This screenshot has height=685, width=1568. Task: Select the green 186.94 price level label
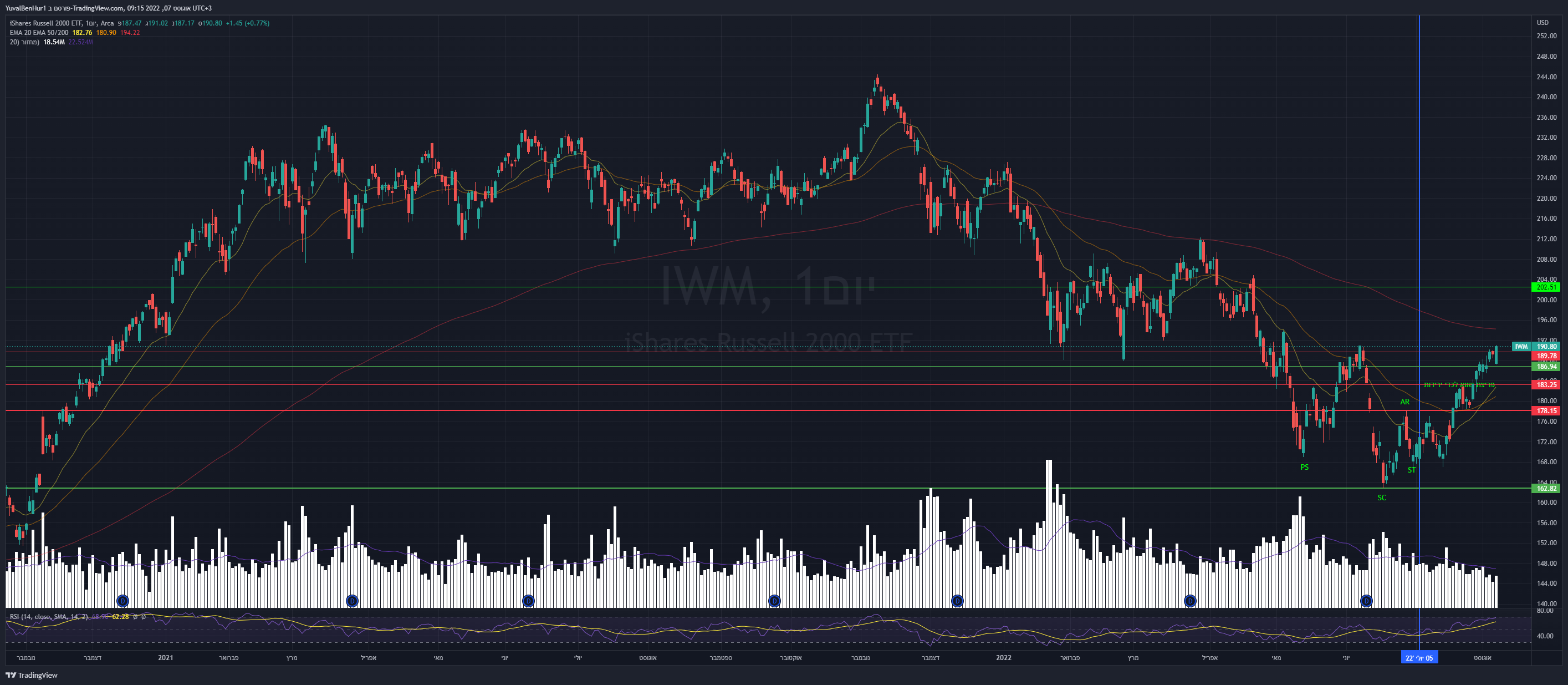coord(1546,367)
